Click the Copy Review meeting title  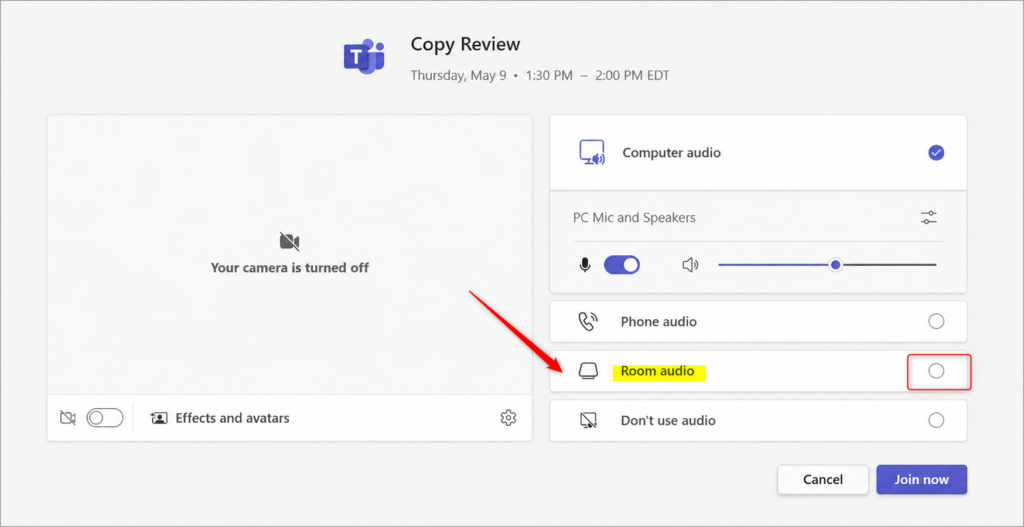[466, 44]
